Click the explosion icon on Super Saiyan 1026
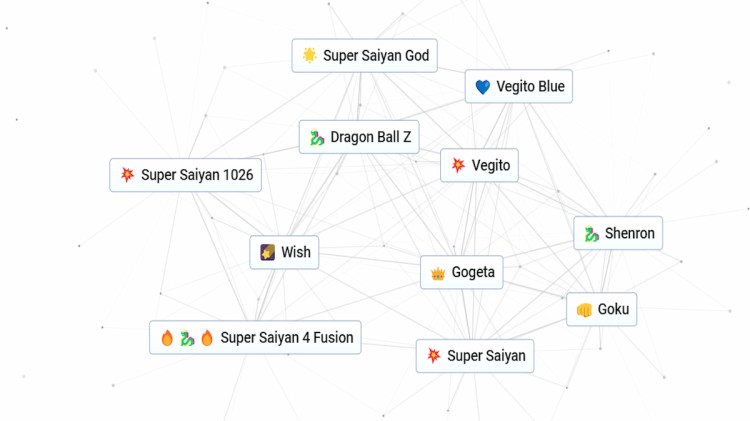This screenshot has width=750, height=421. pyautogui.click(x=127, y=175)
